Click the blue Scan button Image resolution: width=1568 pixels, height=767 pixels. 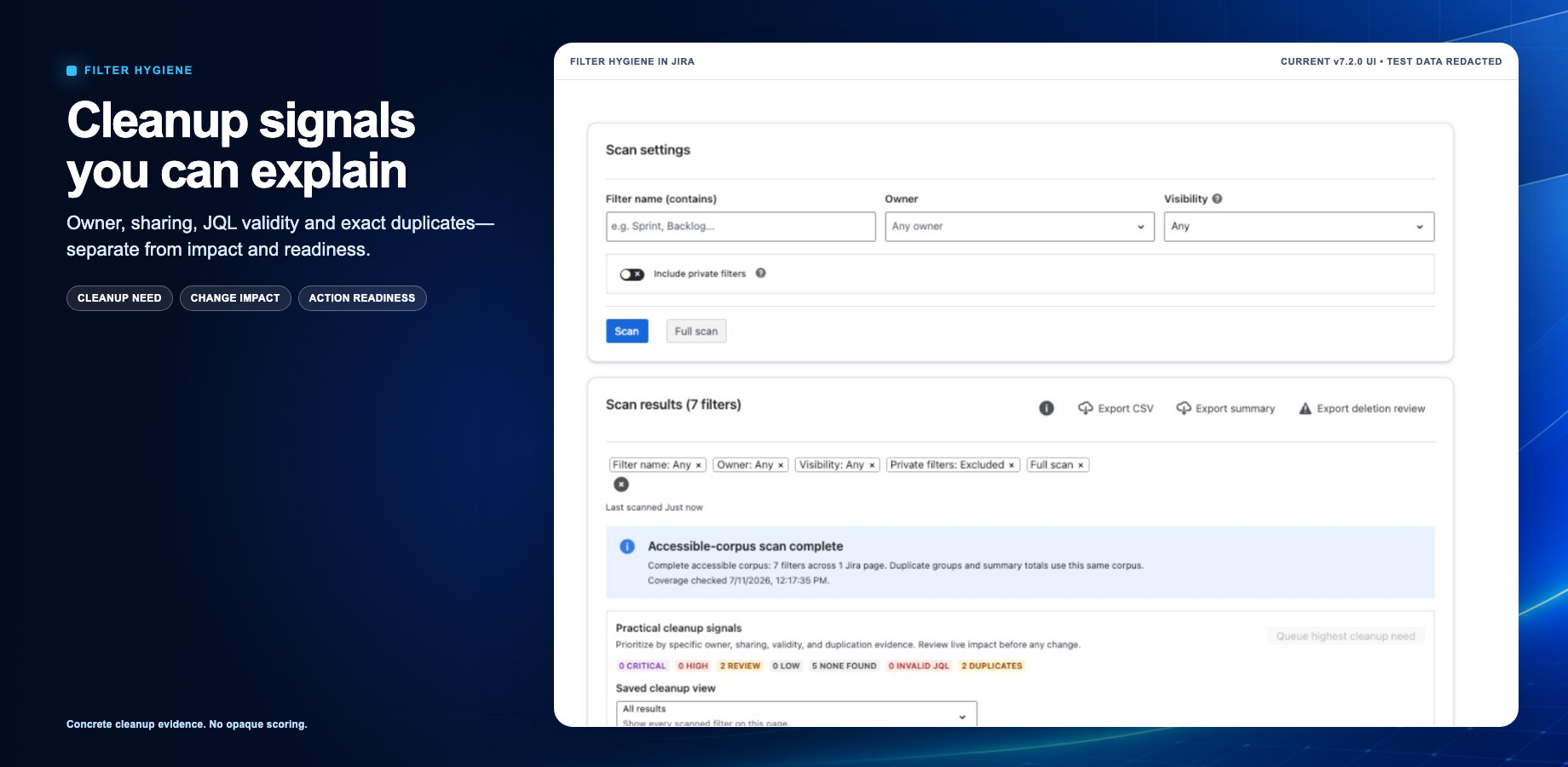click(x=626, y=332)
